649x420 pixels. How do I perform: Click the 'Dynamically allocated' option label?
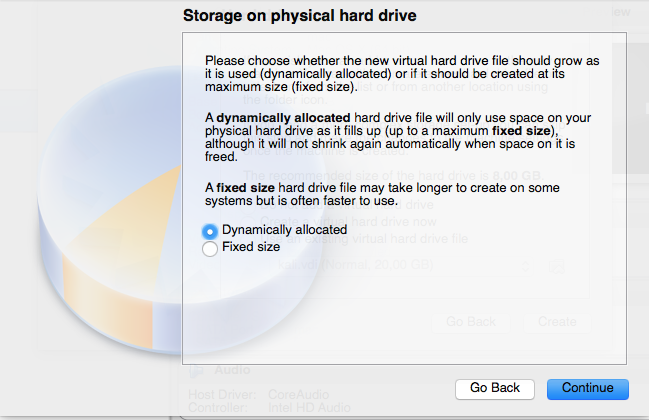285,230
